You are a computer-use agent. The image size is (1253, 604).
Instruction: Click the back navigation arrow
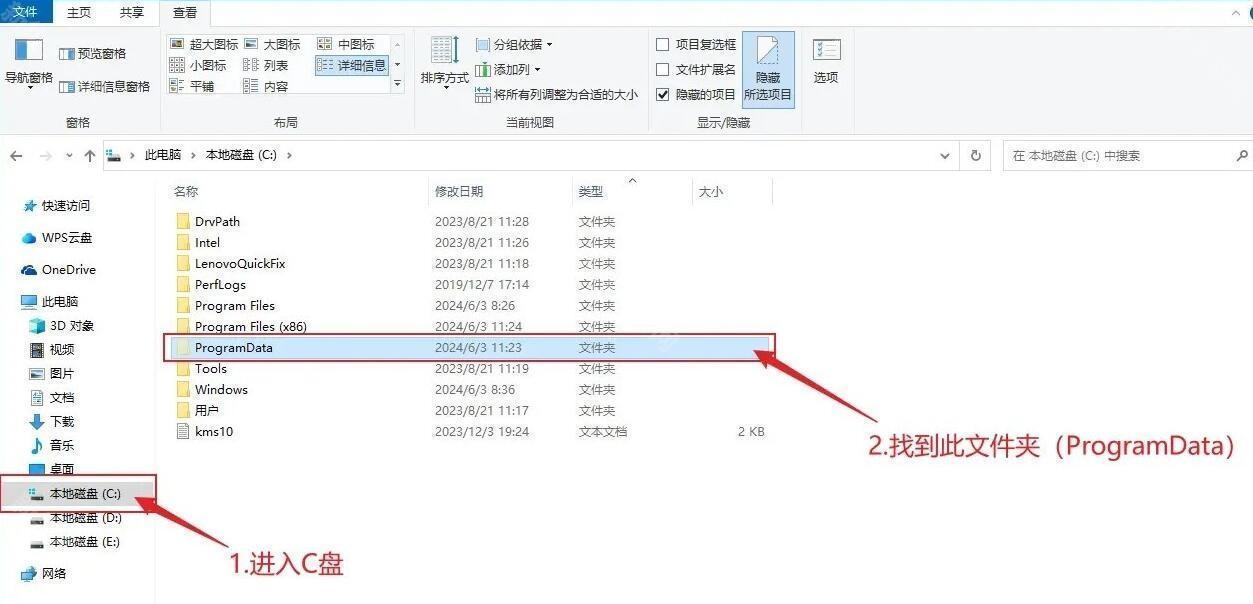pos(16,156)
